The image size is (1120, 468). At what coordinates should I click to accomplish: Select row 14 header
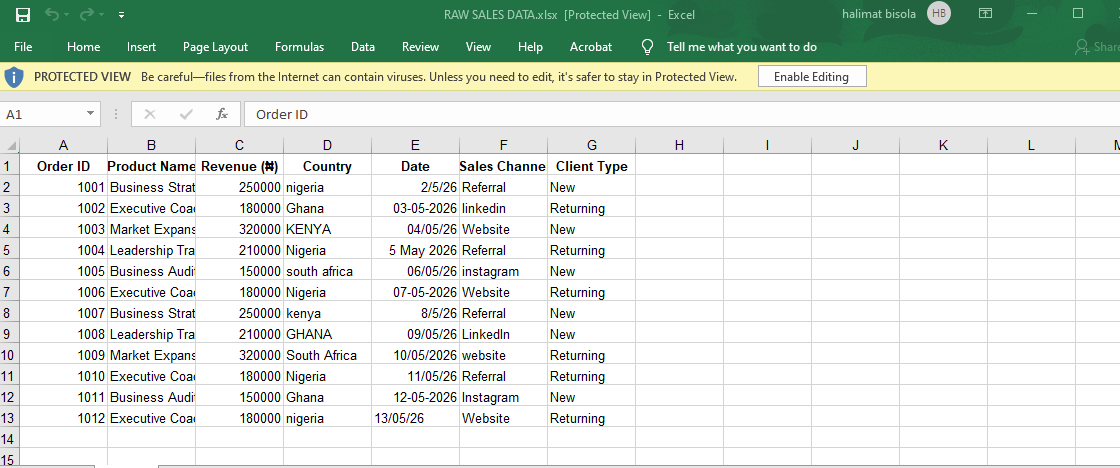pyautogui.click(x=9, y=439)
